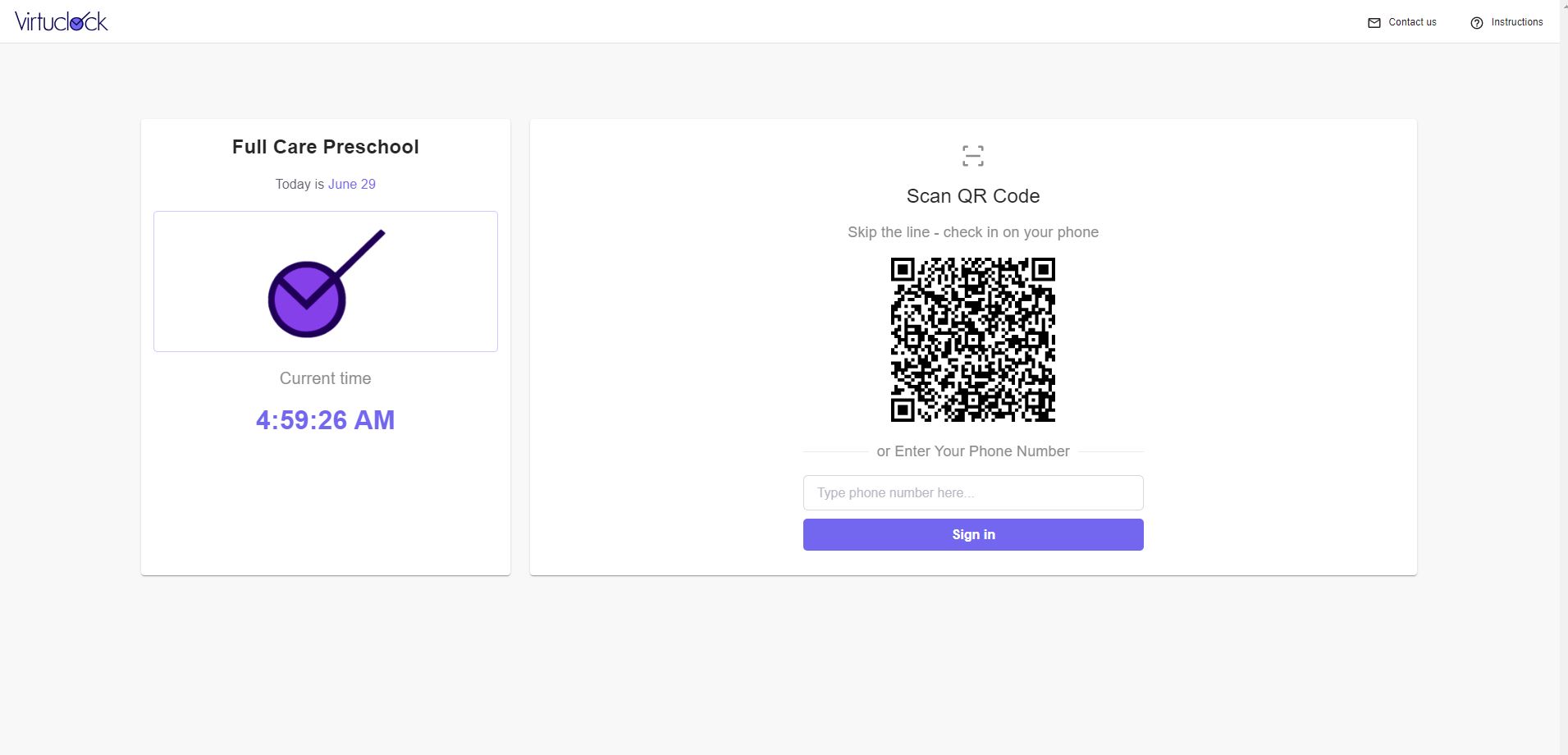This screenshot has height=755, width=1568.
Task: Click the Virtuclock logo in the header
Action: click(x=62, y=22)
